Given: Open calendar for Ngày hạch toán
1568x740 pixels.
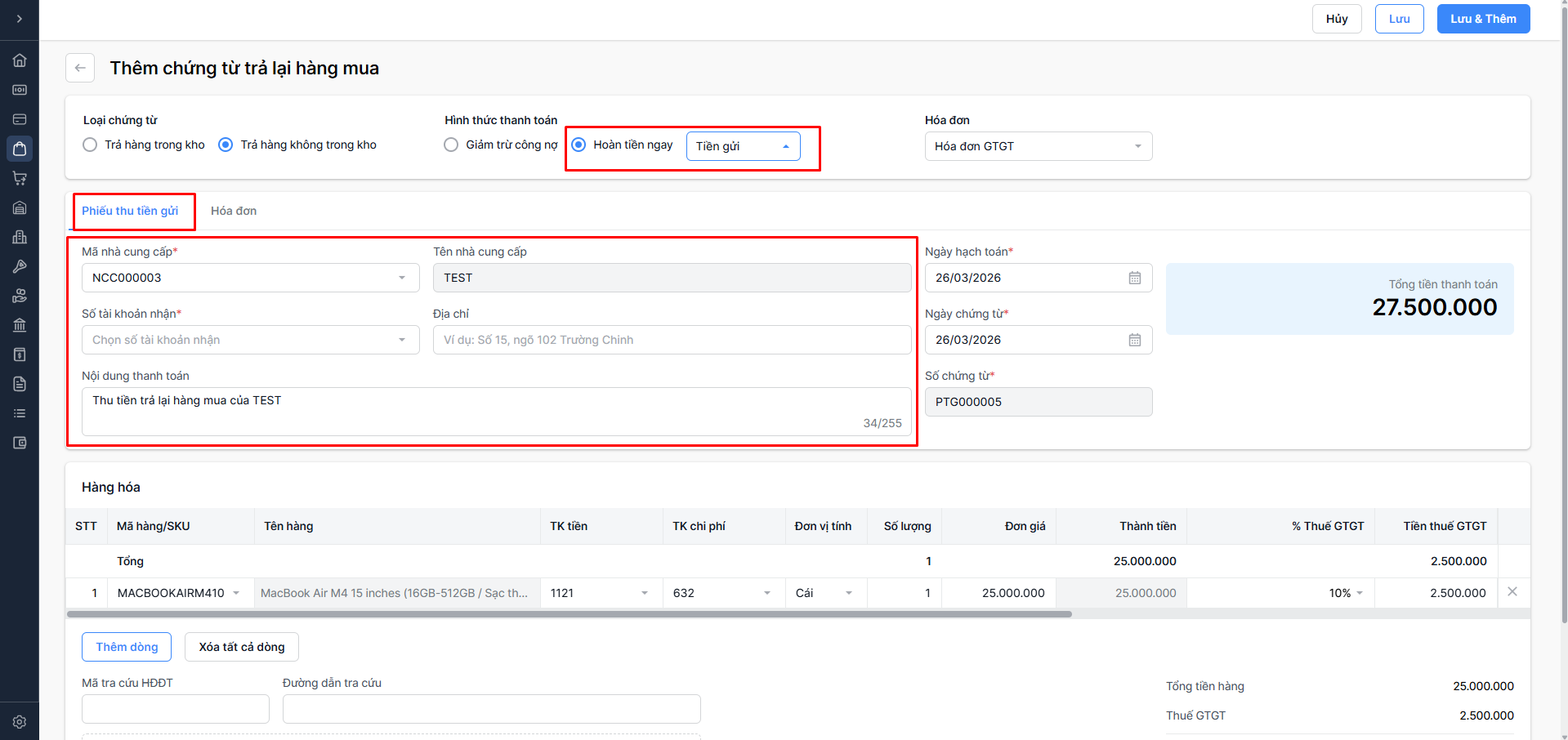Looking at the screenshot, I should [1134, 278].
